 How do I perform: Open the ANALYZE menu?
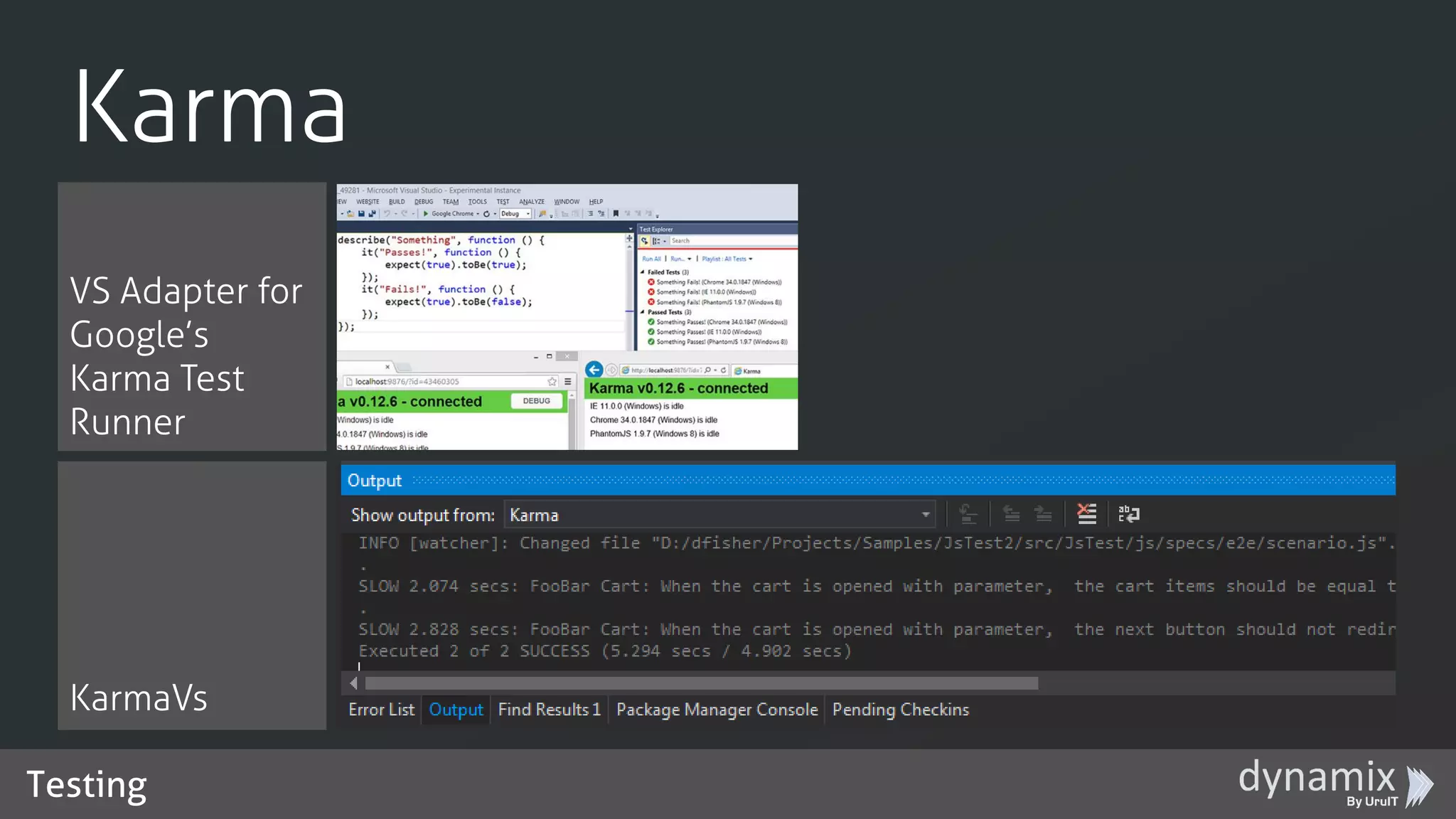(x=532, y=202)
